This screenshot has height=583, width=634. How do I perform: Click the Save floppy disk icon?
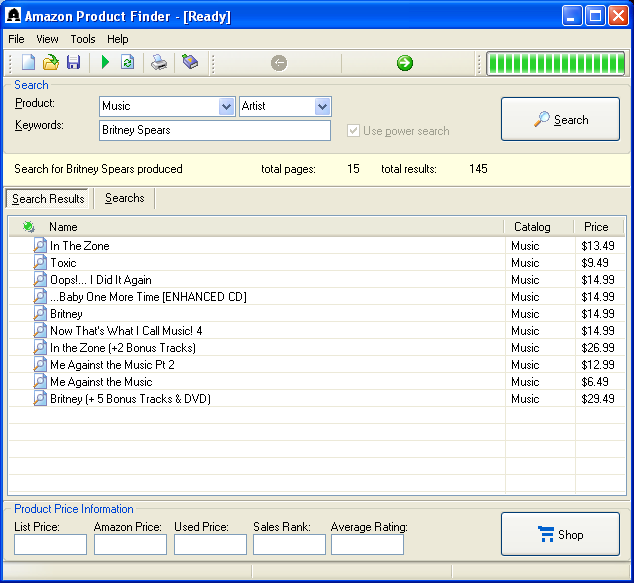coord(73,63)
